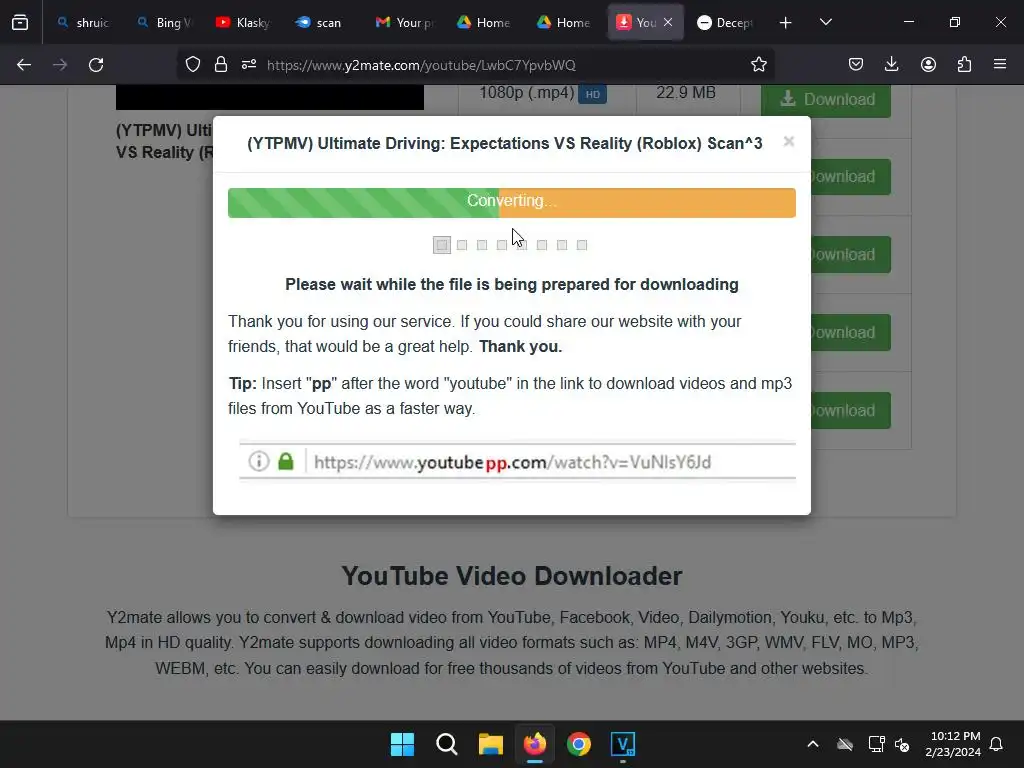Reload the current page
This screenshot has height=768, width=1024.
96,65
